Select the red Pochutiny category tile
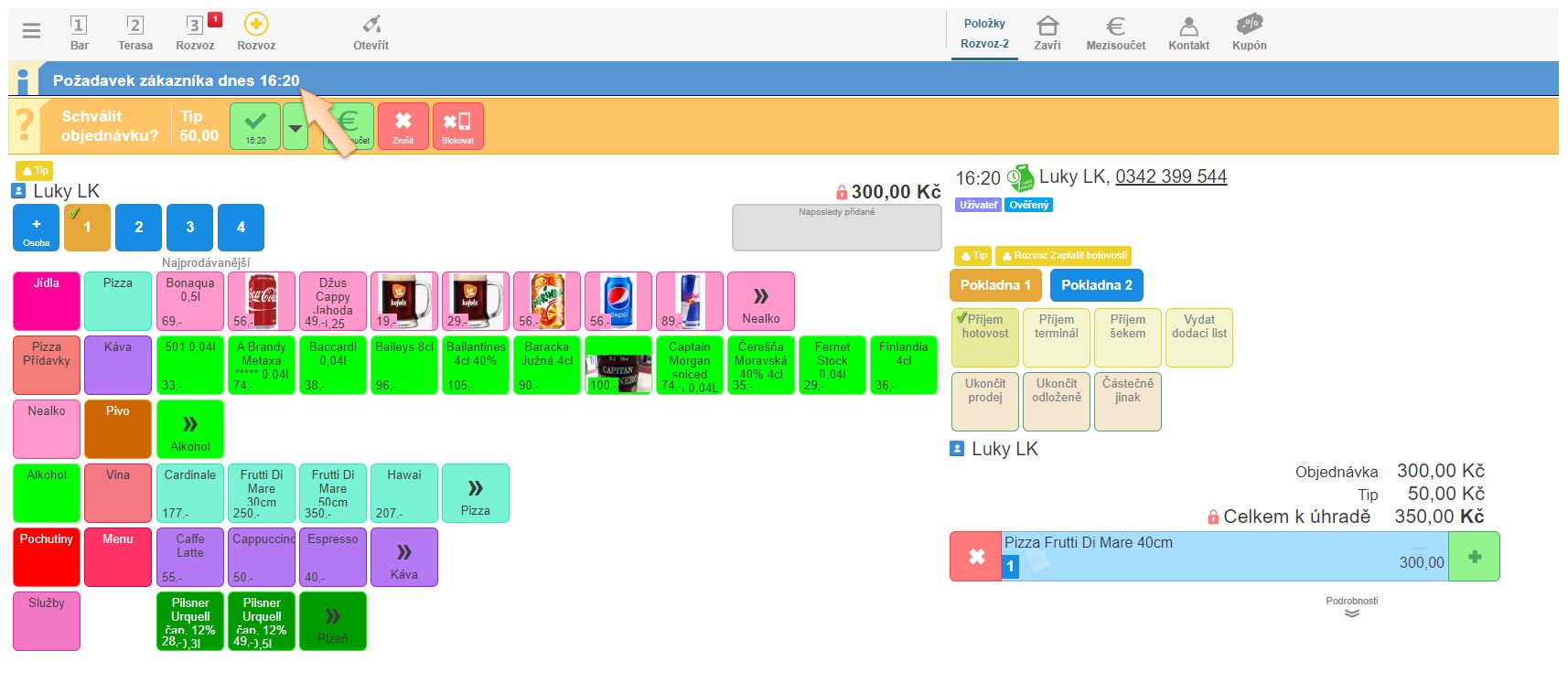This screenshot has height=682, width=1568. (47, 557)
